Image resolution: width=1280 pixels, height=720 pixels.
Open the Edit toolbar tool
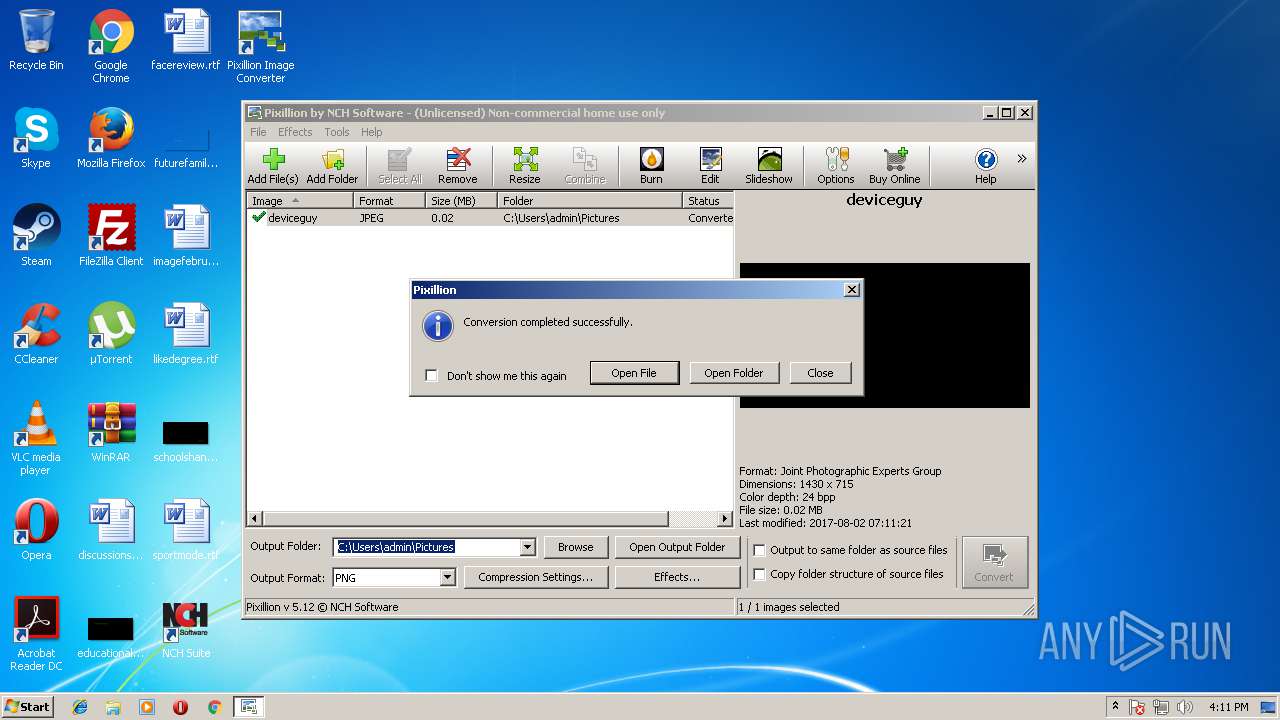tap(710, 166)
